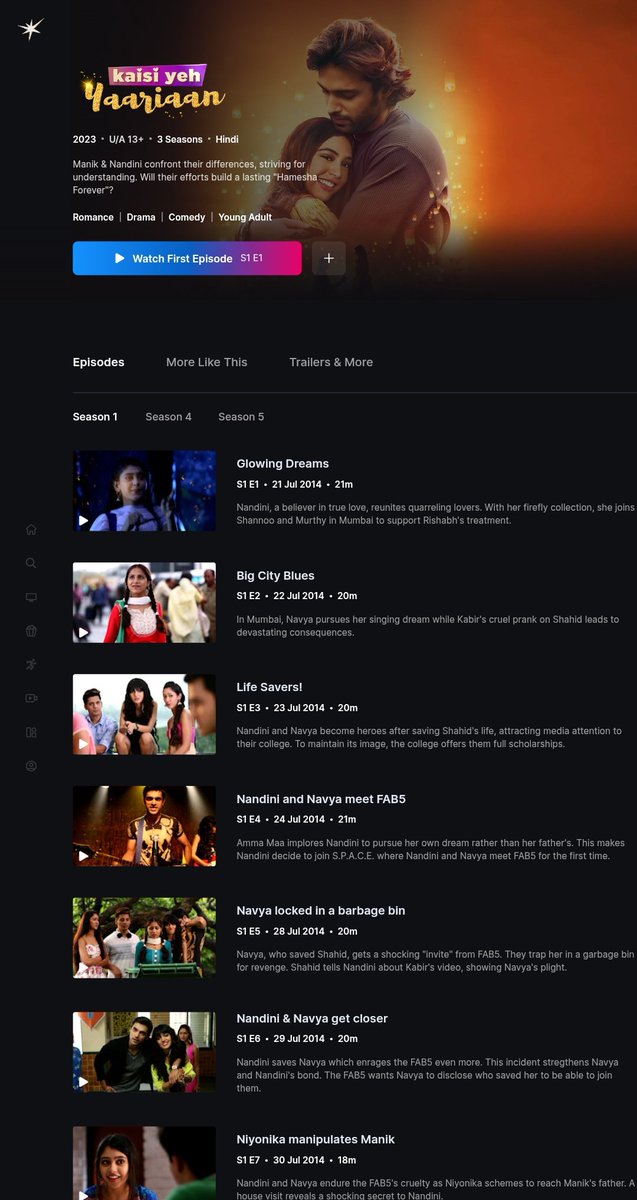
Task: Open Niyonika manipulates Manik thumbnail
Action: 144,1163
